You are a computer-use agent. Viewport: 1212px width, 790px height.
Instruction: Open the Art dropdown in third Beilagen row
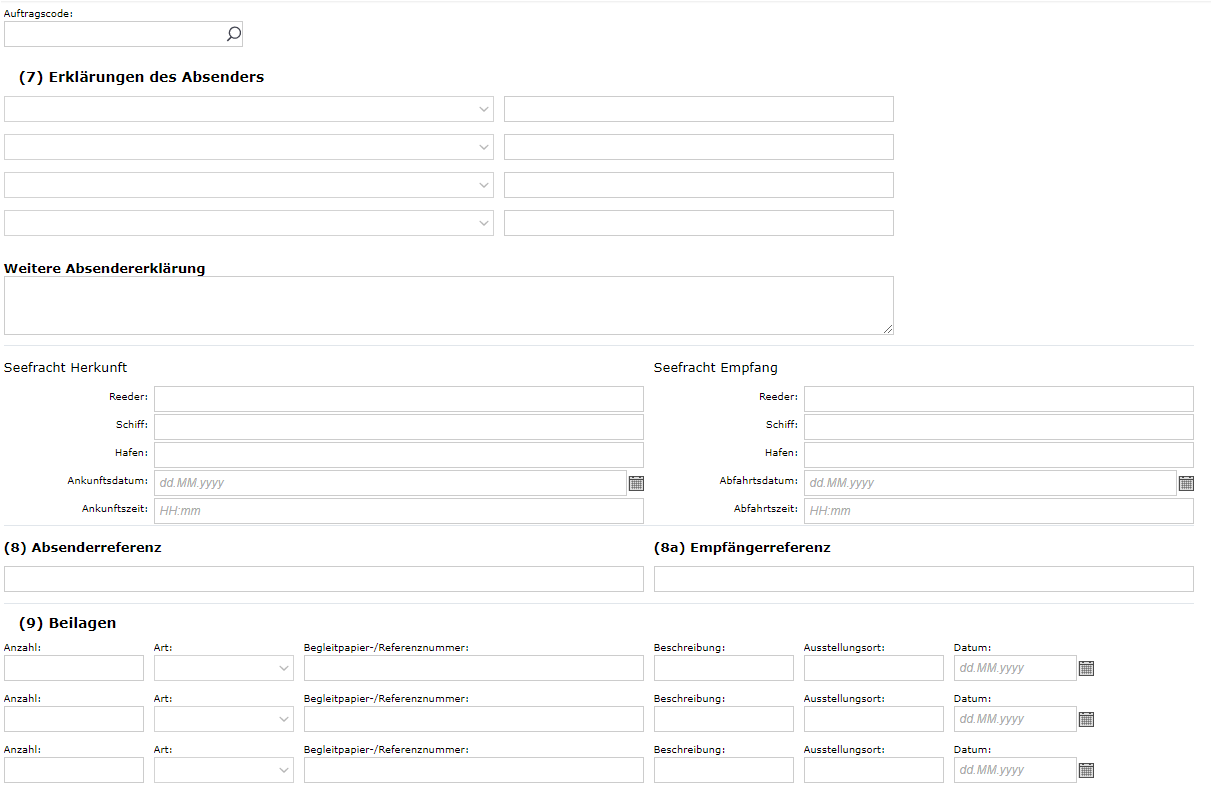point(224,770)
